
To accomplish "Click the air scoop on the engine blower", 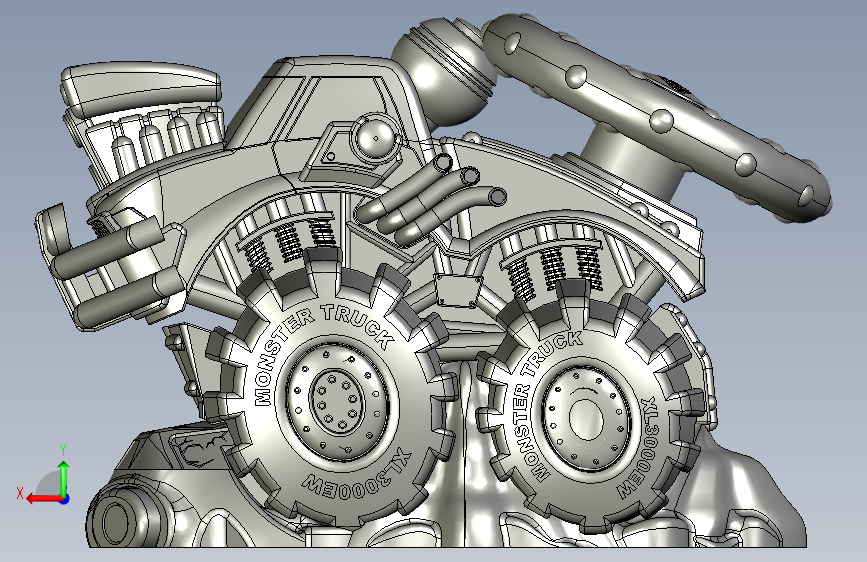I will [141, 89].
